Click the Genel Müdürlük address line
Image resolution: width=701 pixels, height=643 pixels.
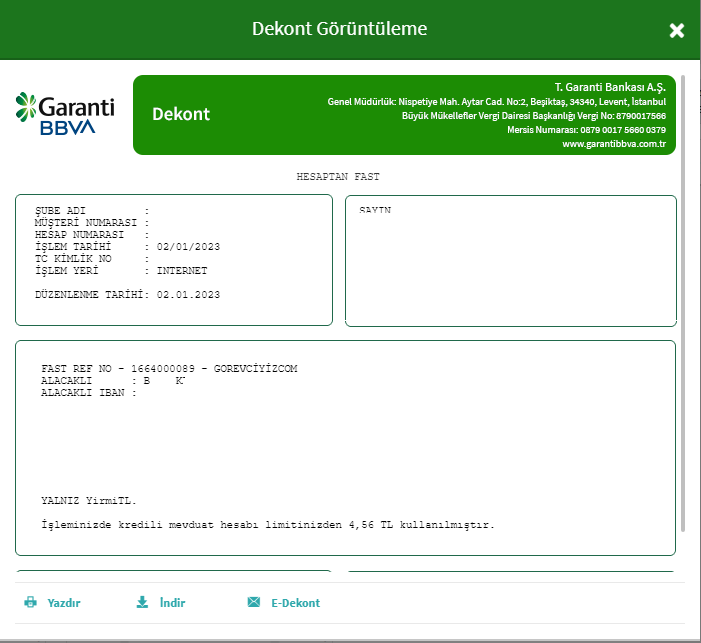pos(497,102)
